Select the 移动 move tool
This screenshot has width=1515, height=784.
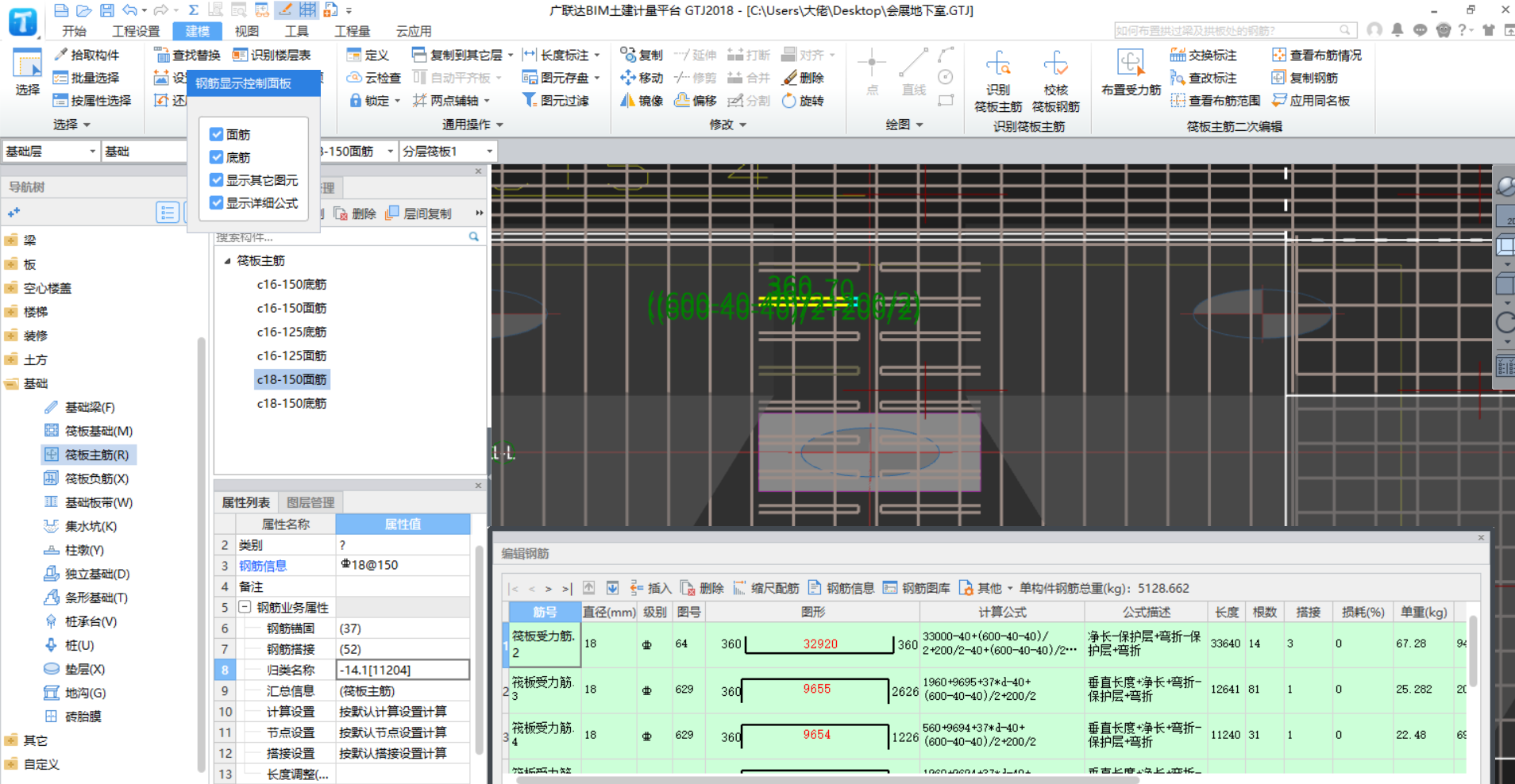coord(642,78)
